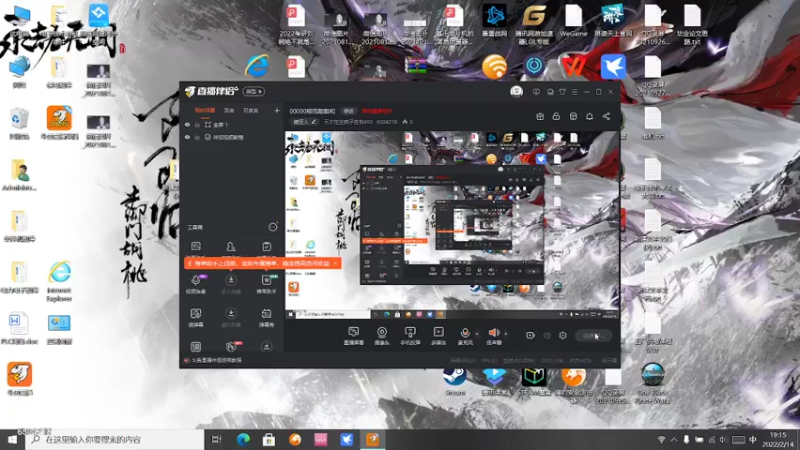Open the WeGame desktop shortcut
This screenshot has width=800, height=450.
(x=573, y=22)
